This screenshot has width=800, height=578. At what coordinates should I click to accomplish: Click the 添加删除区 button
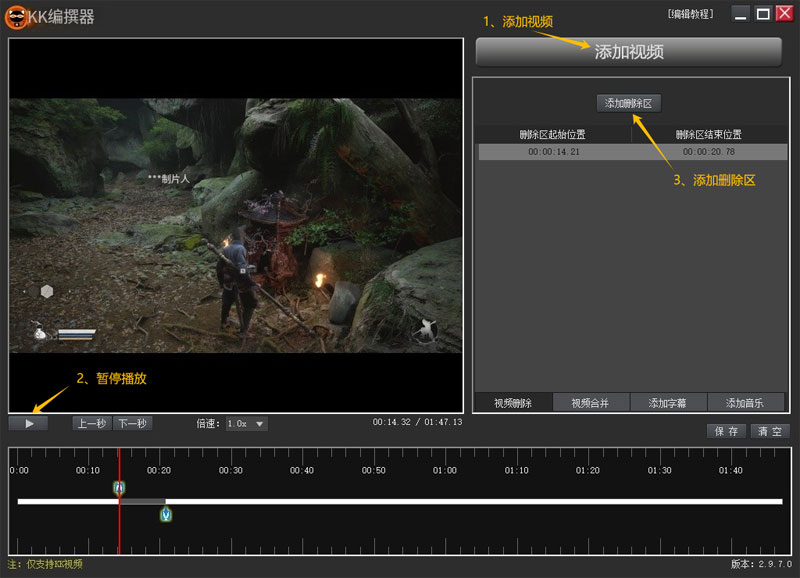pos(629,103)
